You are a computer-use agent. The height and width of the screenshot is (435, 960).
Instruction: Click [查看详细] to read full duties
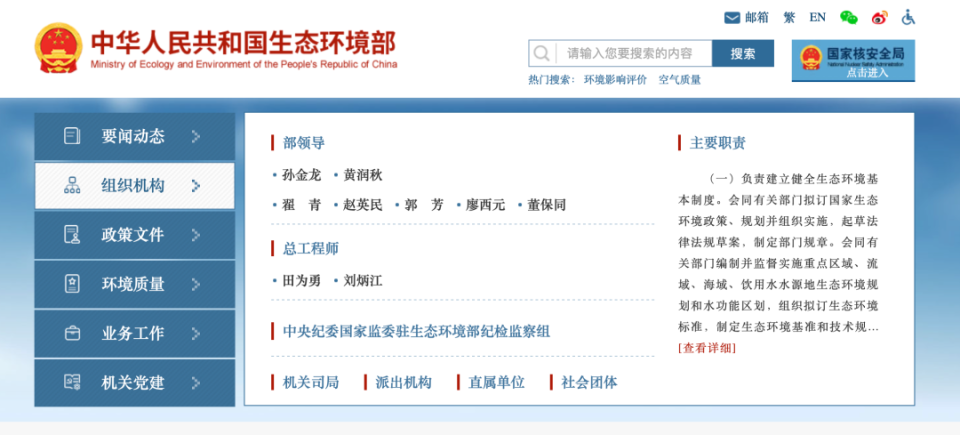pos(707,348)
